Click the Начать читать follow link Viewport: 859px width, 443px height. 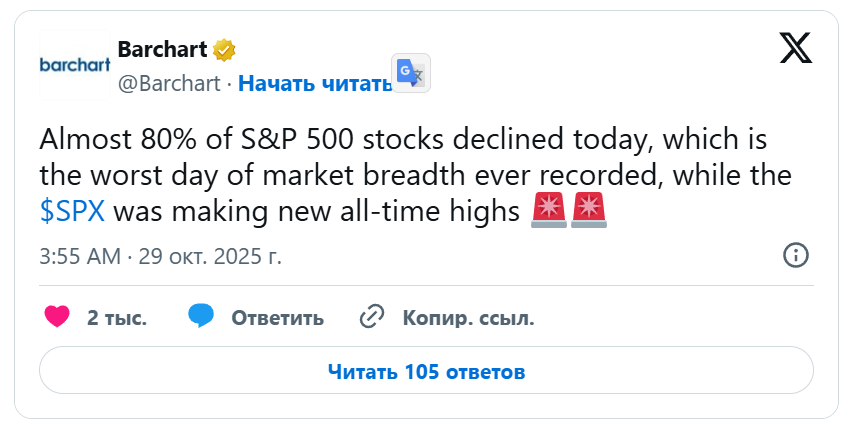315,83
